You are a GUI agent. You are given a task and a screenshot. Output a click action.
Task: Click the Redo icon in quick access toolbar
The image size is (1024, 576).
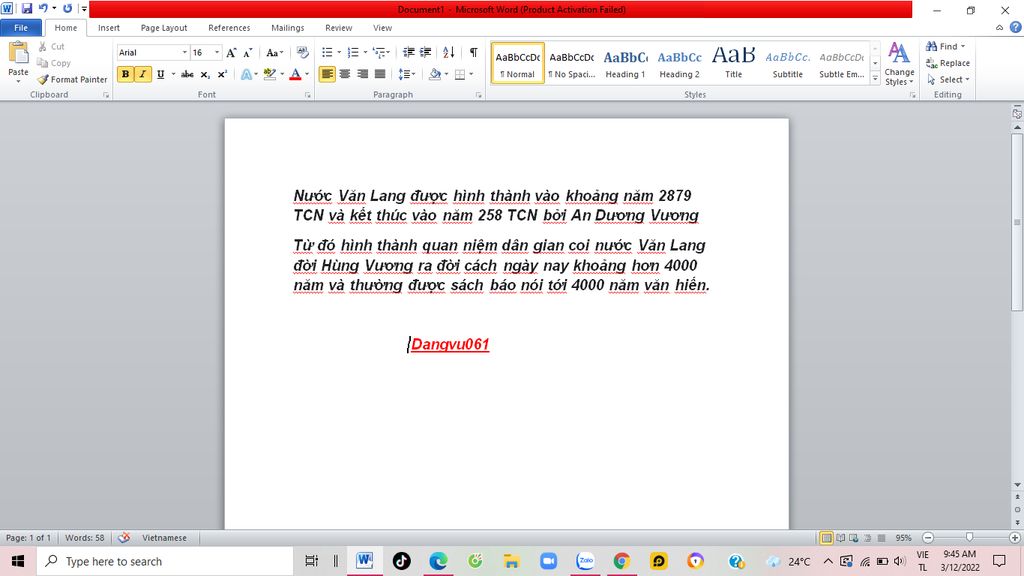point(67,8)
